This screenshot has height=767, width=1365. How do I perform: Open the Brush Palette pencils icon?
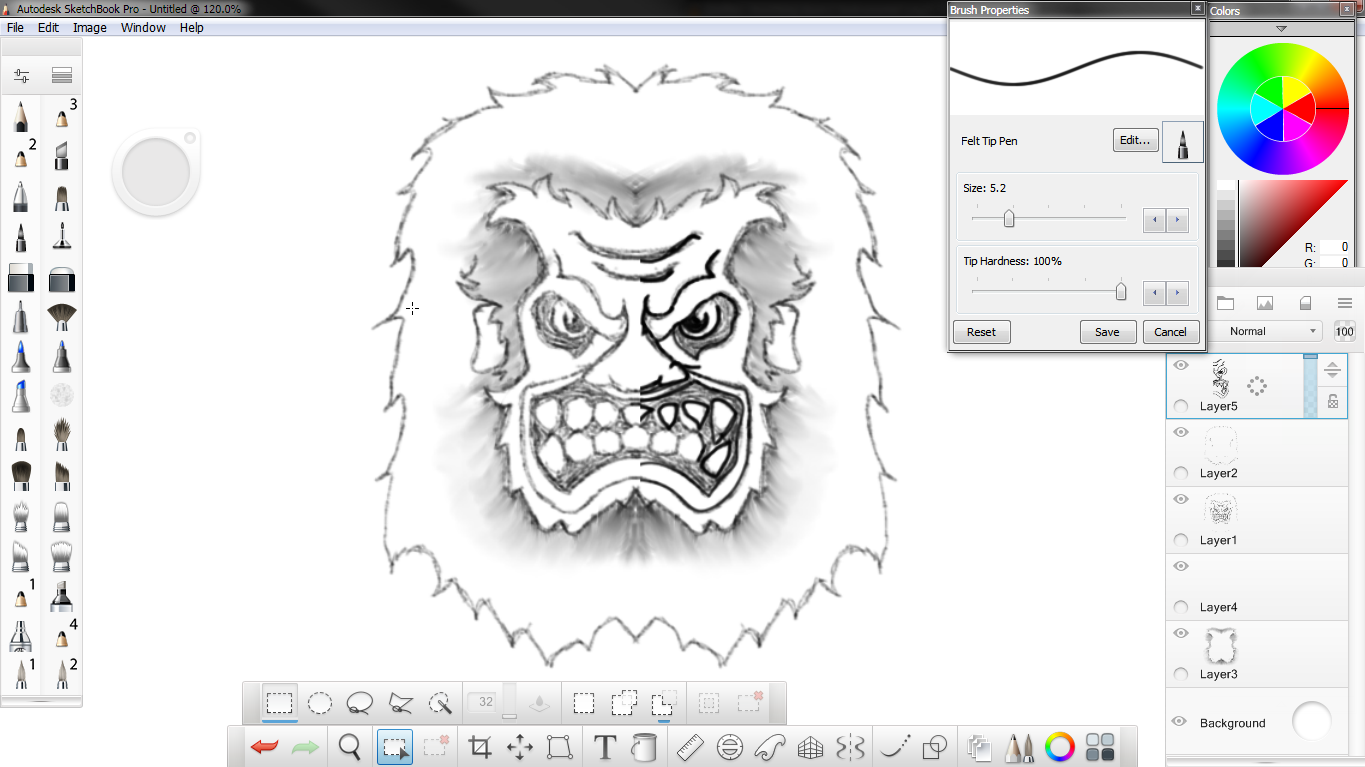pyautogui.click(x=1019, y=747)
